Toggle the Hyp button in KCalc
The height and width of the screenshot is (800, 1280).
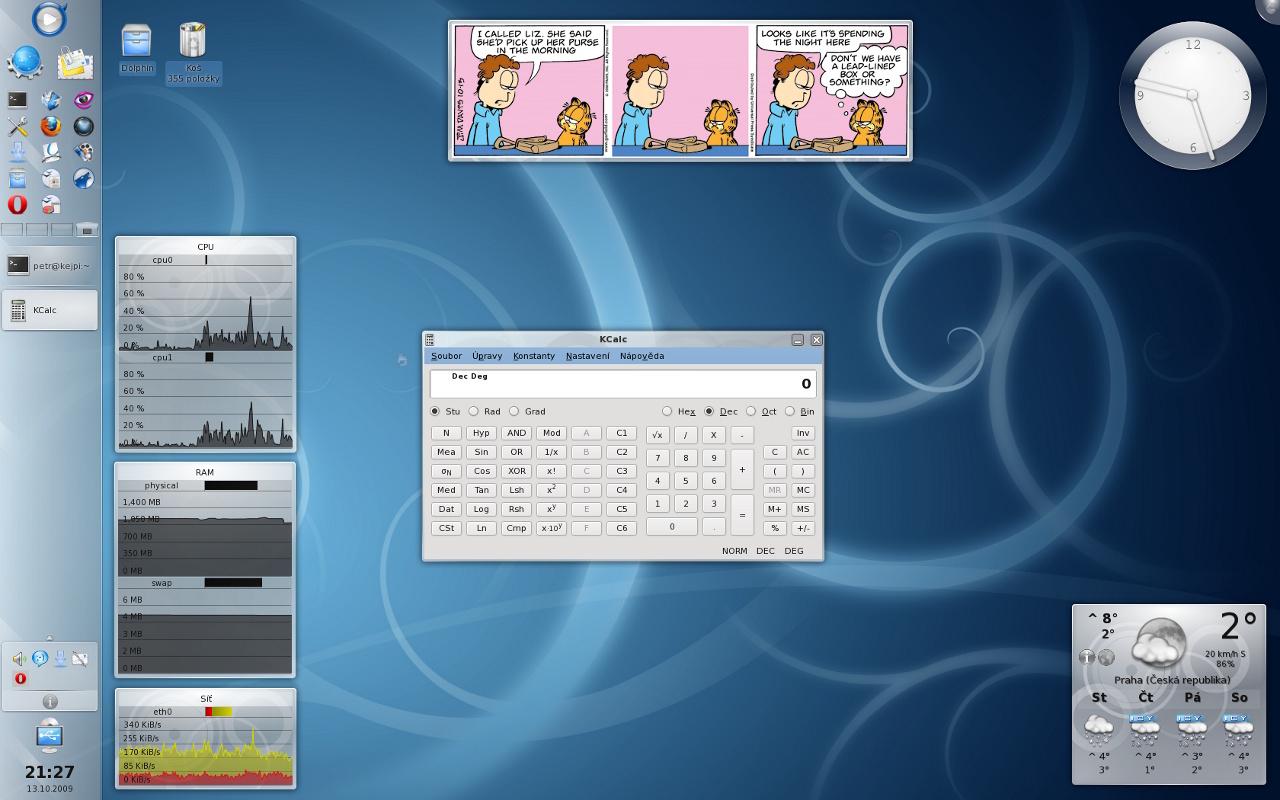coord(482,433)
